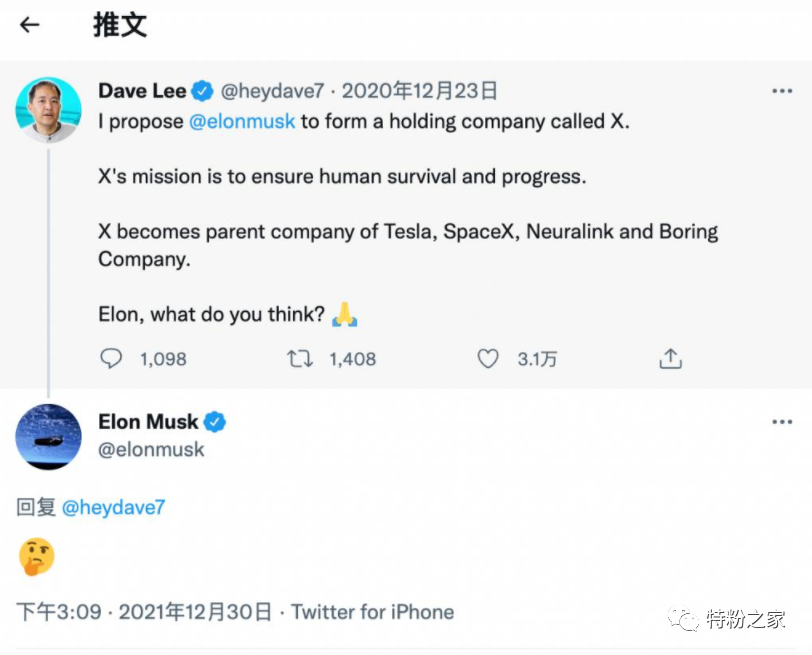The height and width of the screenshot is (655, 812).
Task: Click the @elonmusk handle under Elon Musk
Action: [x=151, y=450]
